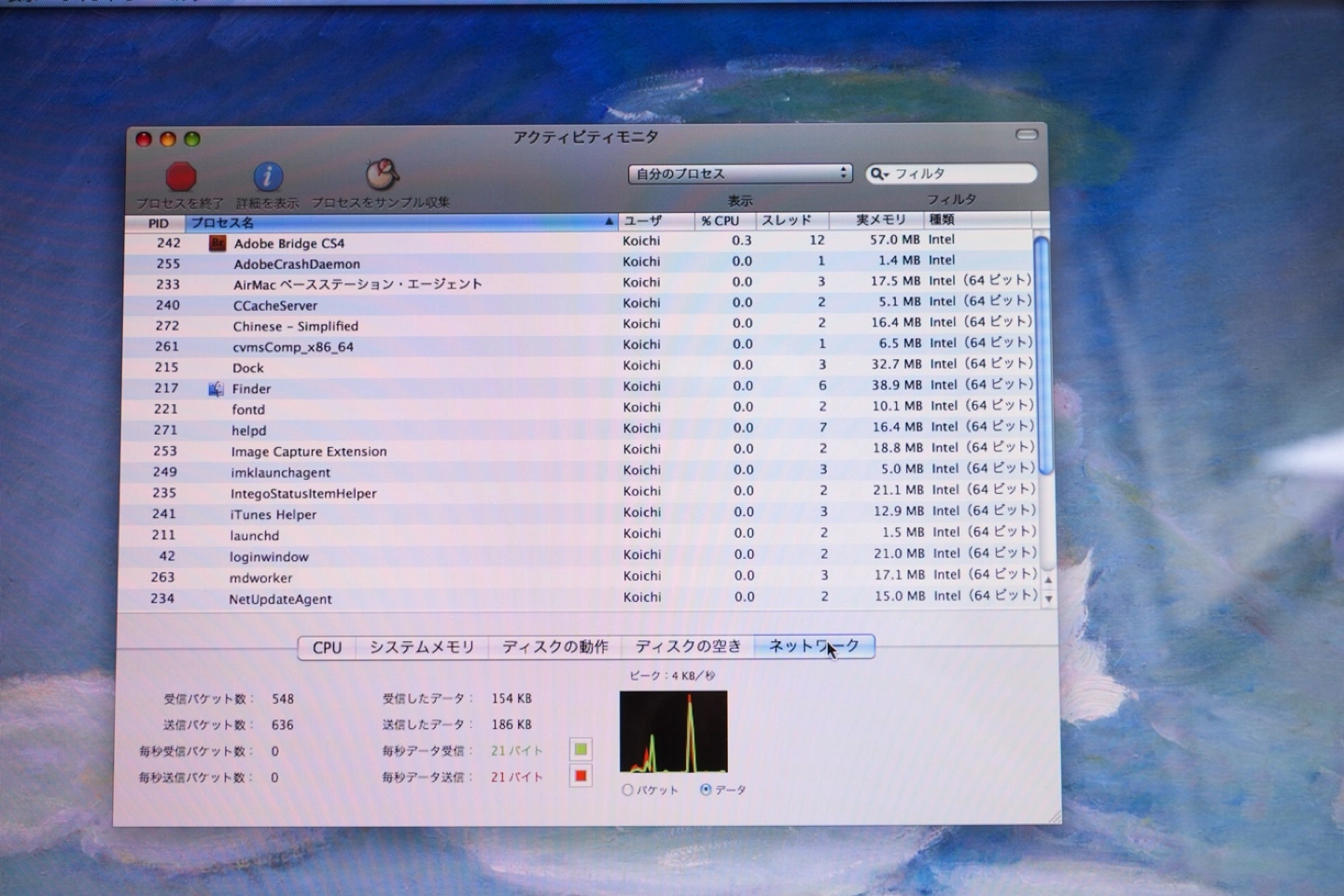1344x896 pixels.
Task: Open the blue Inspect info icon
Action: [268, 175]
